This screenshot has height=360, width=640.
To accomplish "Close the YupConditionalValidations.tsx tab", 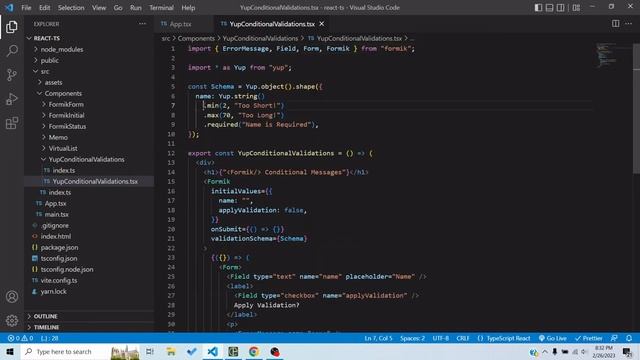I will coord(322,24).
